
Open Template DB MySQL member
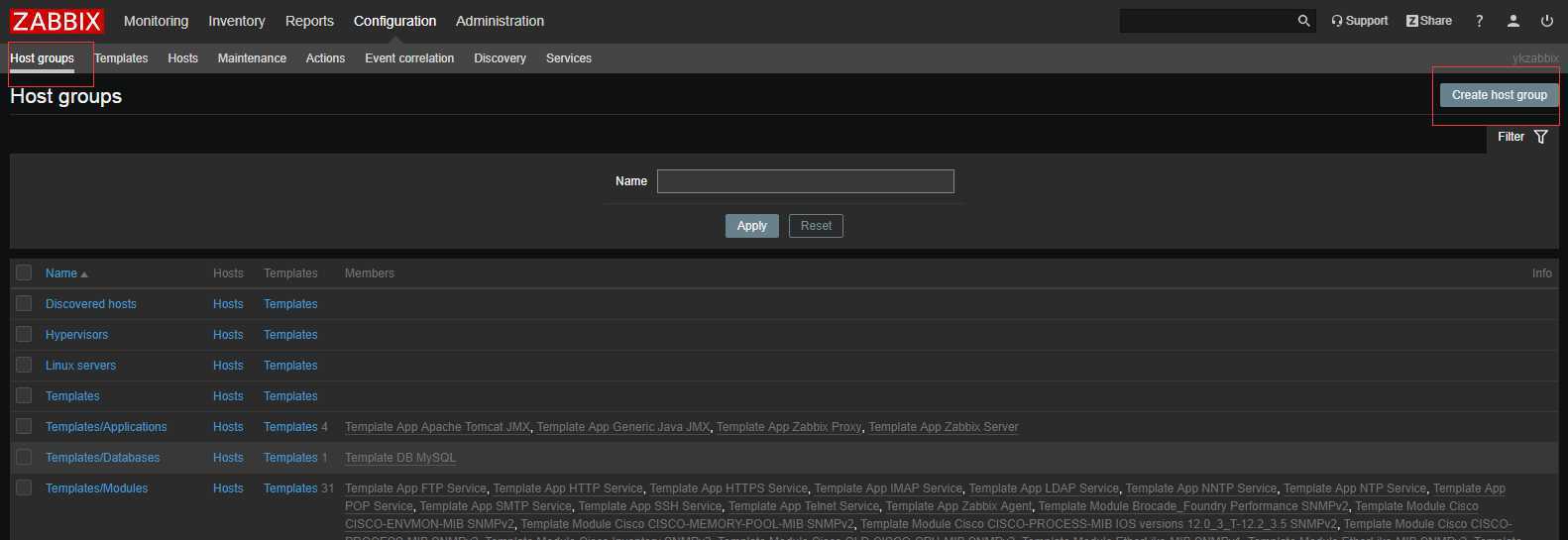click(400, 458)
